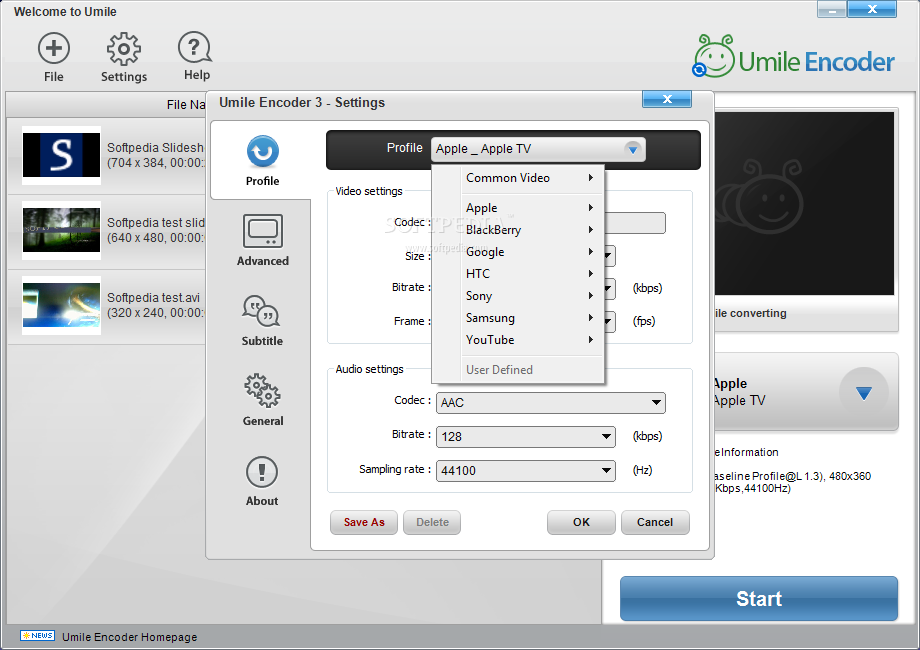Open the General settings gears icon
Screen dimensions: 920x650
[262, 391]
